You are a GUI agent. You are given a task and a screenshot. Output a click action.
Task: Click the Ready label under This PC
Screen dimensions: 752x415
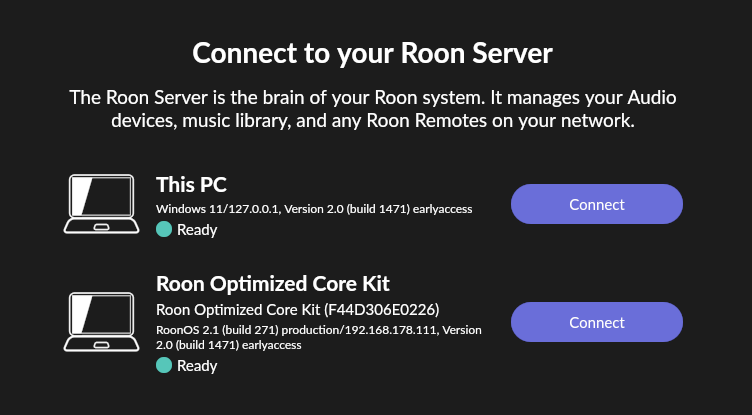(x=197, y=230)
